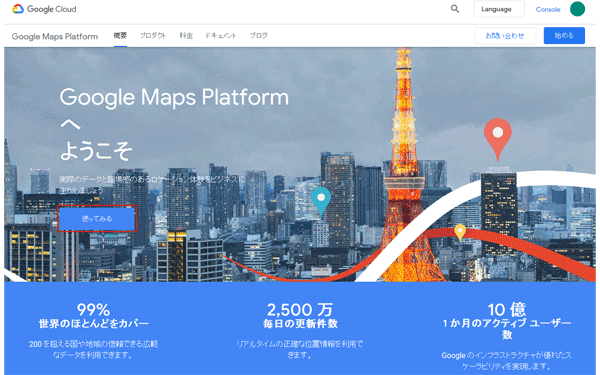Go to the Console link
600x375 pixels.
pos(548,10)
